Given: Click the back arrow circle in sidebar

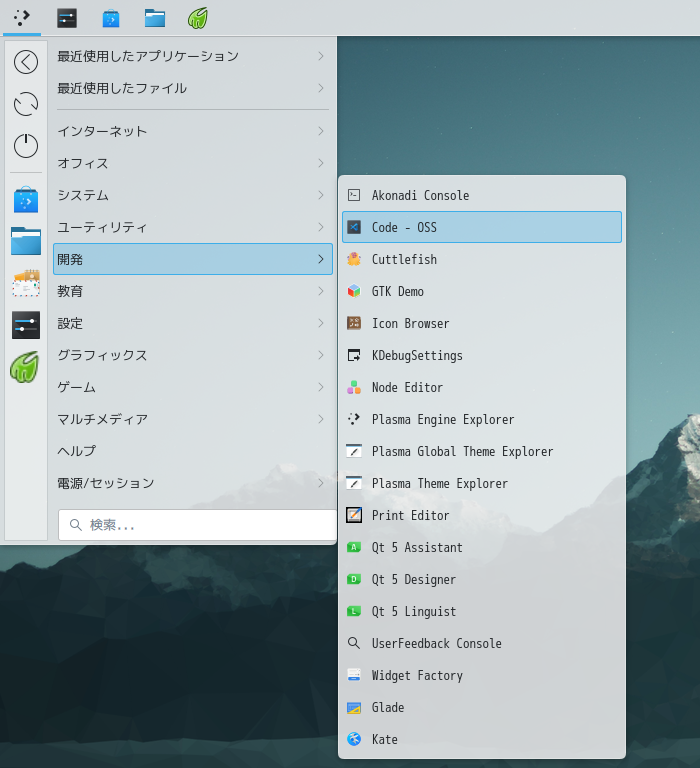Looking at the screenshot, I should [26, 62].
